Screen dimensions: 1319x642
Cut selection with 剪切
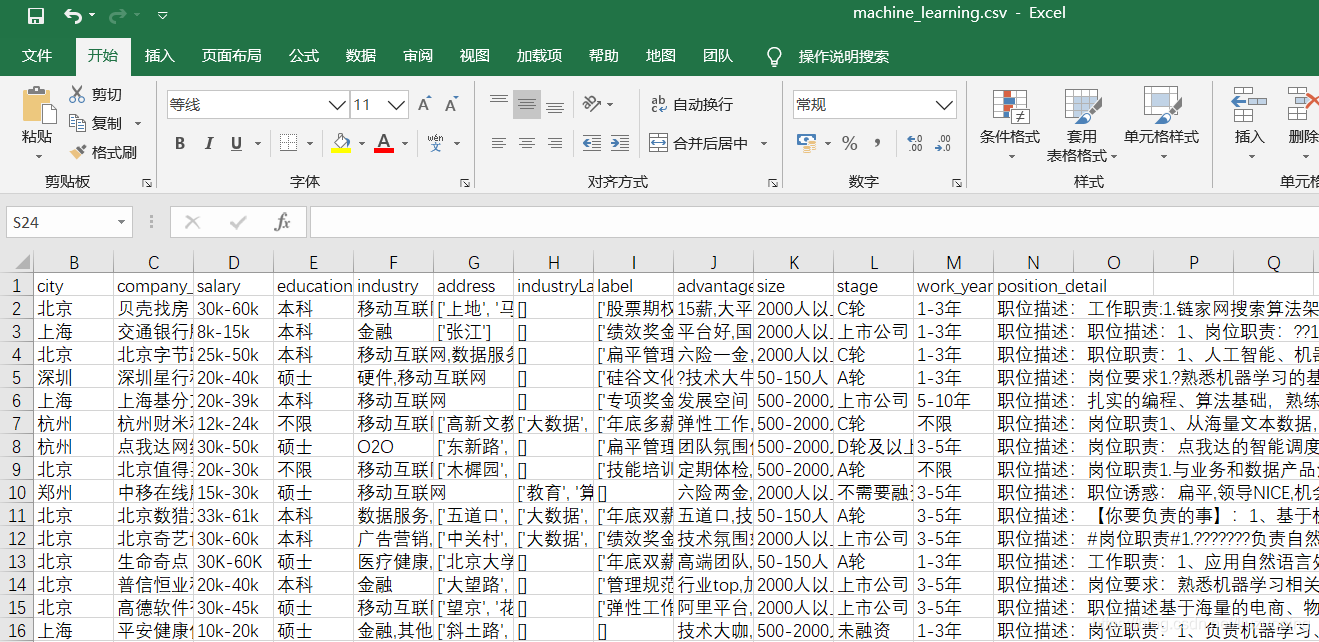point(96,94)
